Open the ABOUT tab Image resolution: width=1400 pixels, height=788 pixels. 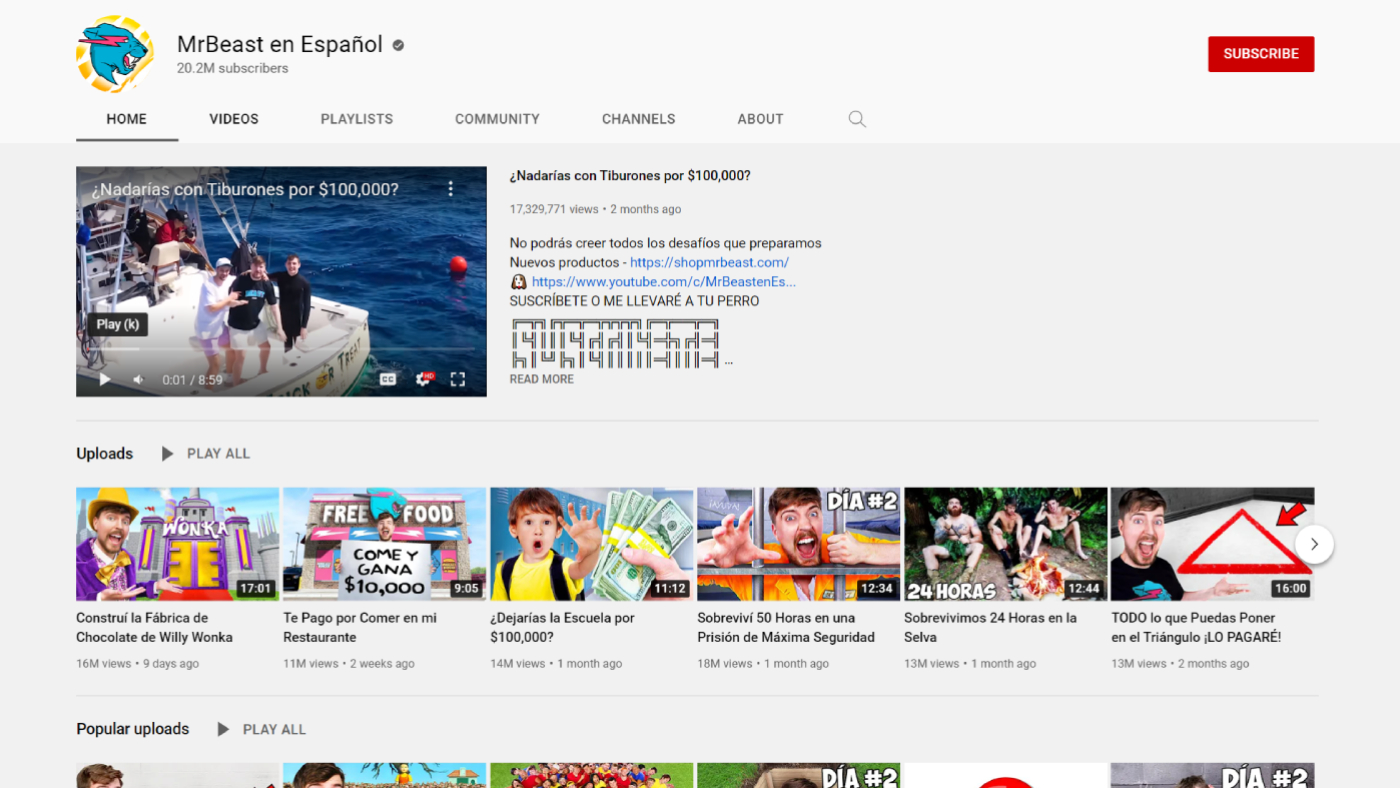click(x=760, y=119)
